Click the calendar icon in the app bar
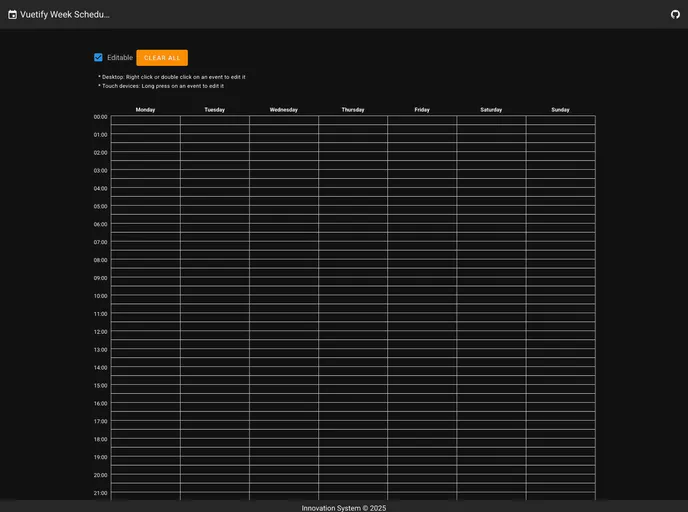688x512 pixels. point(12,14)
